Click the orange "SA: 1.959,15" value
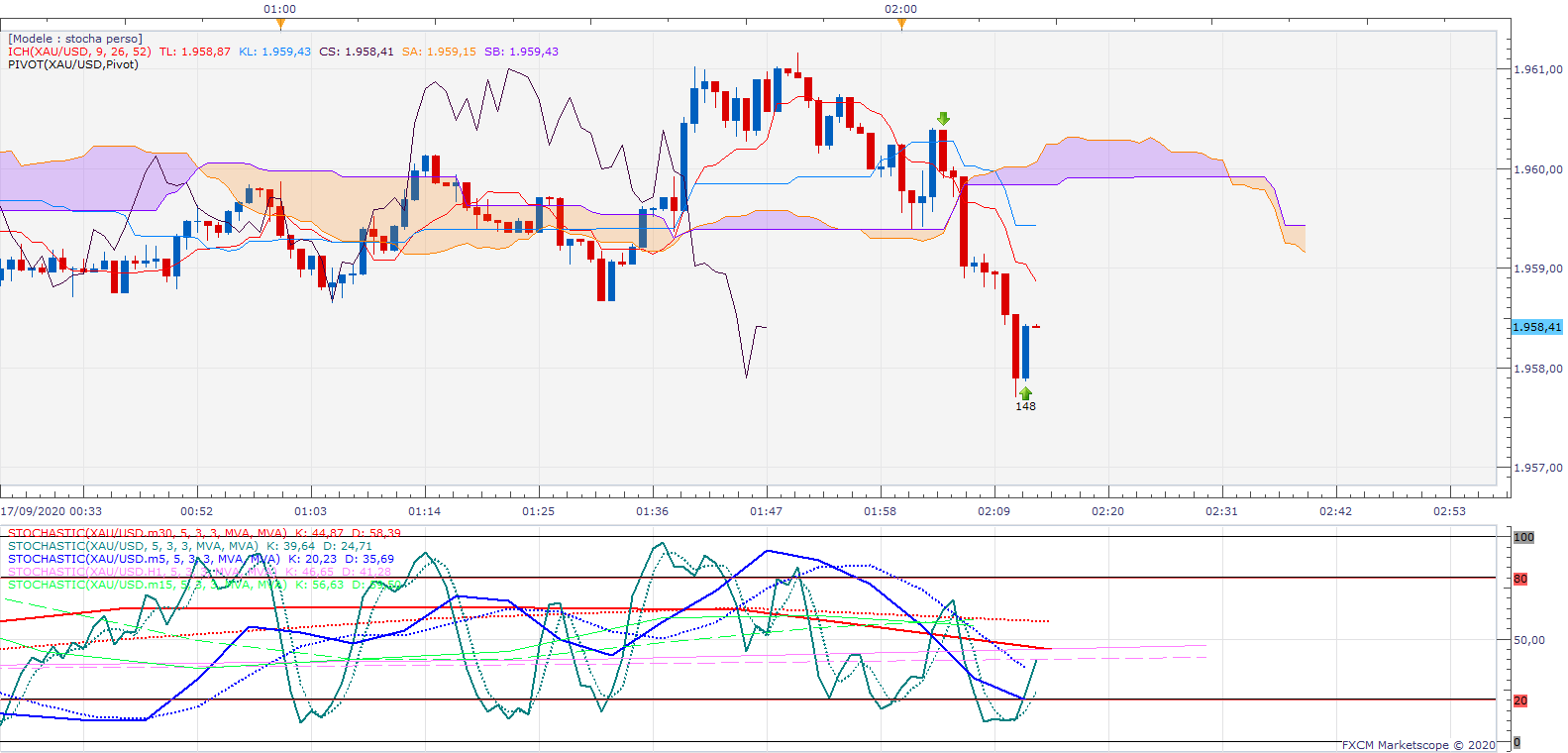Image resolution: width=1568 pixels, height=753 pixels. click(x=439, y=52)
